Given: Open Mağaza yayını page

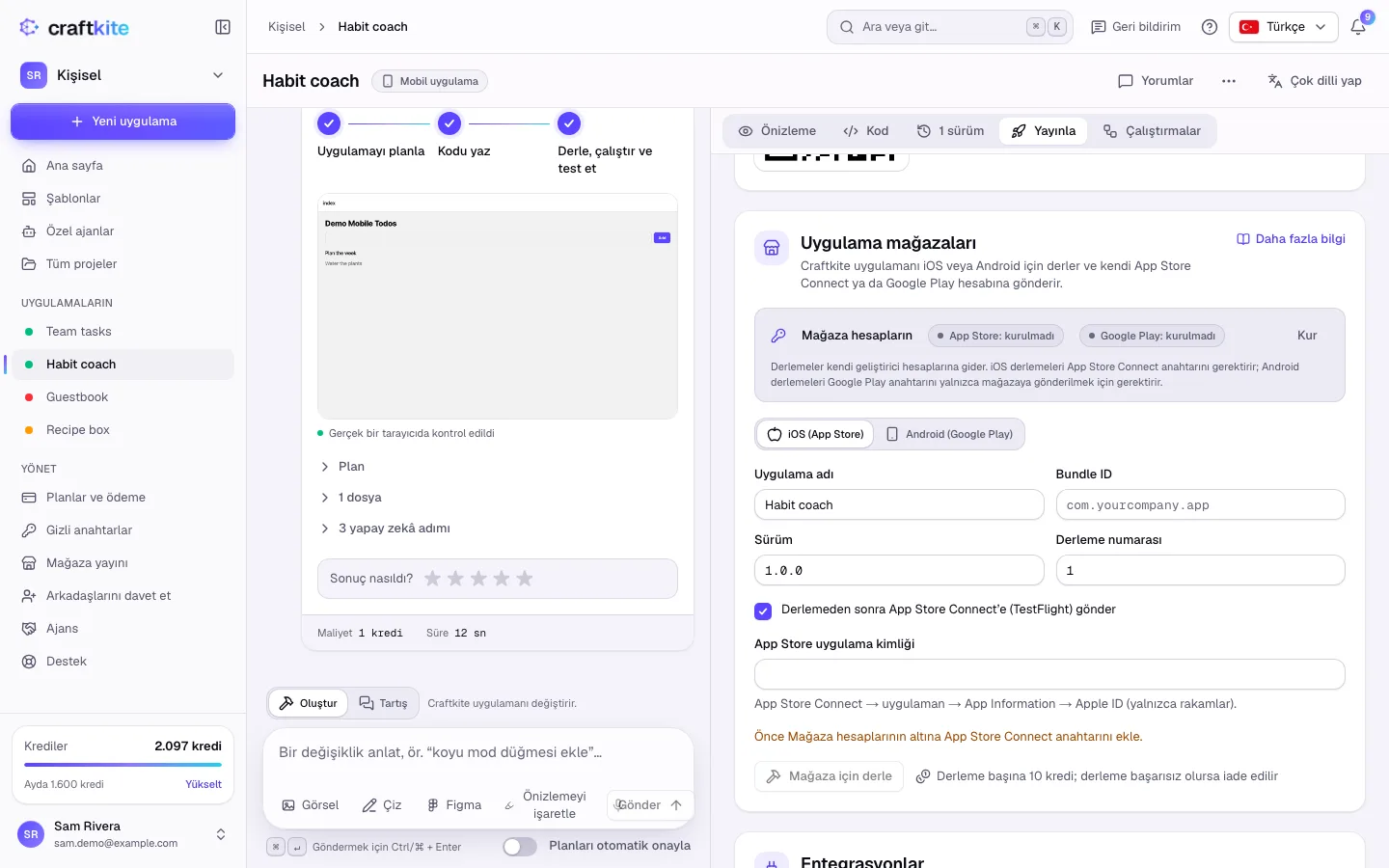Looking at the screenshot, I should [123, 563].
